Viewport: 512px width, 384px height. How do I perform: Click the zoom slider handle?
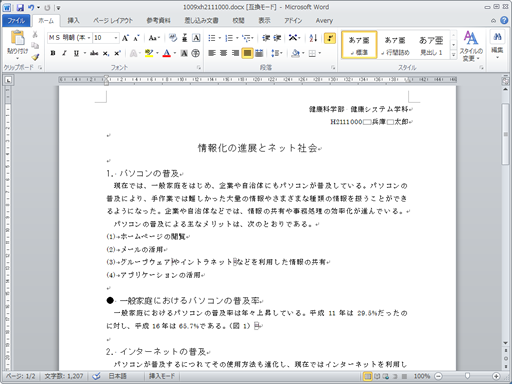coord(467,376)
